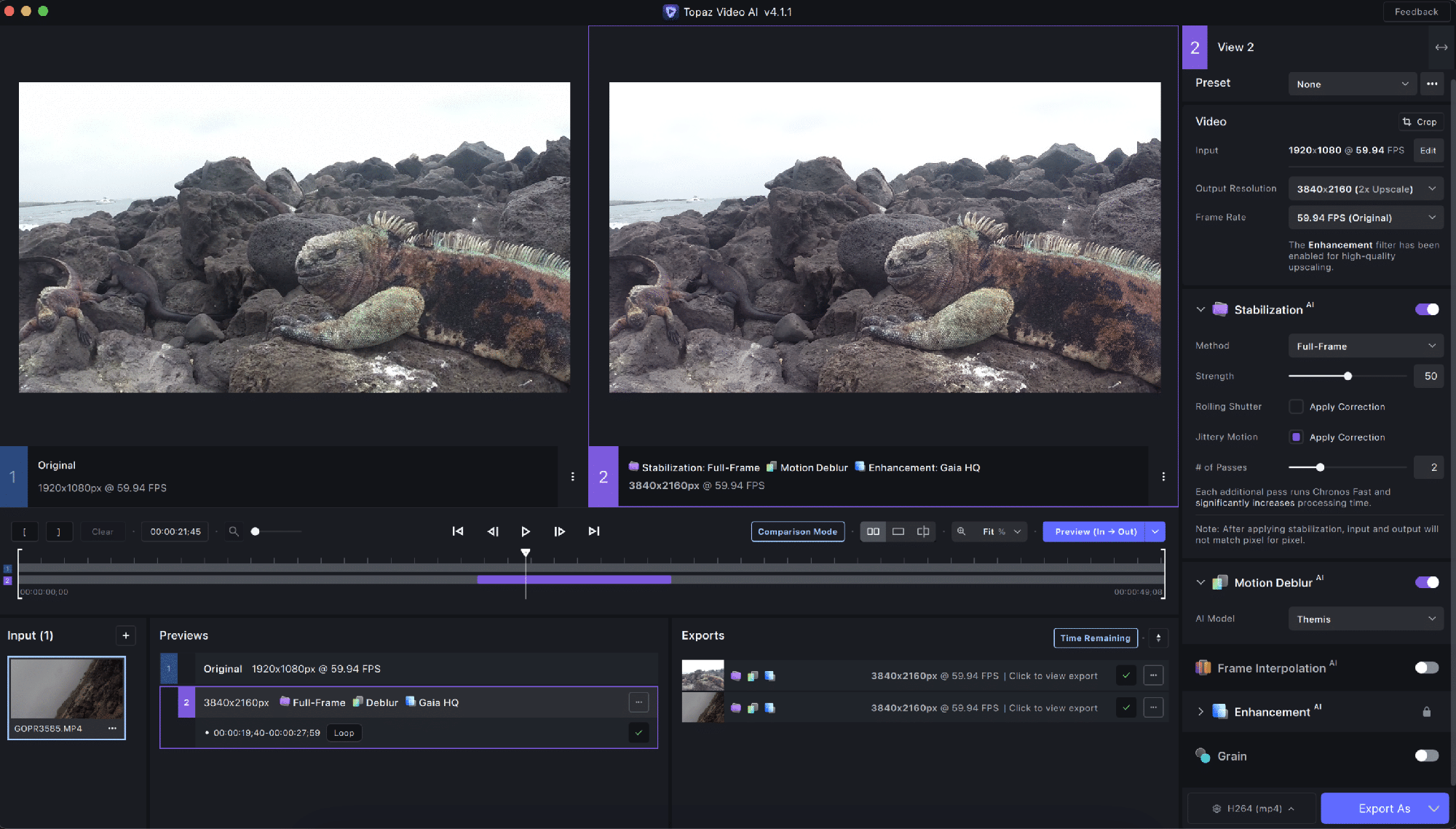Collapse the Motion Deblur section
1456x829 pixels.
[1200, 582]
